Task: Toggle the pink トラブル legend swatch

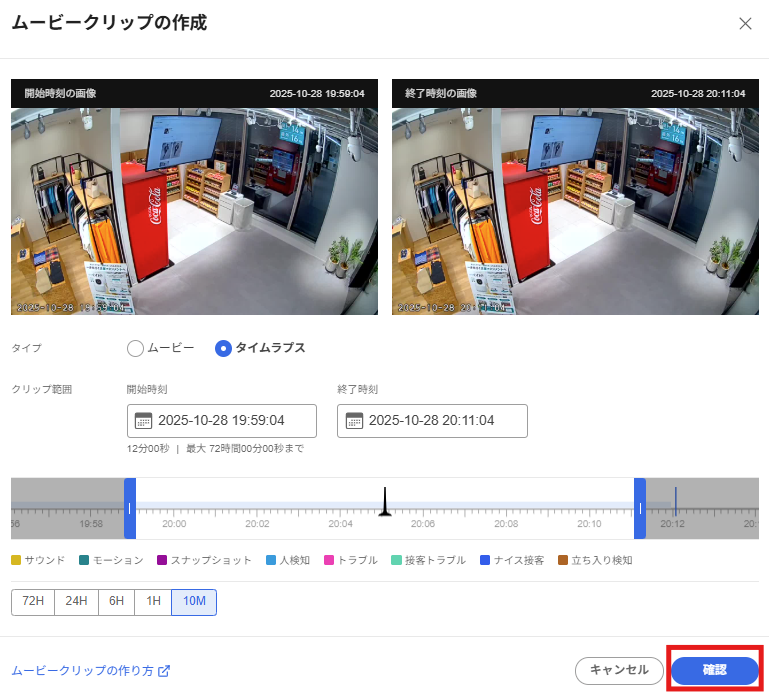Action: (329, 560)
